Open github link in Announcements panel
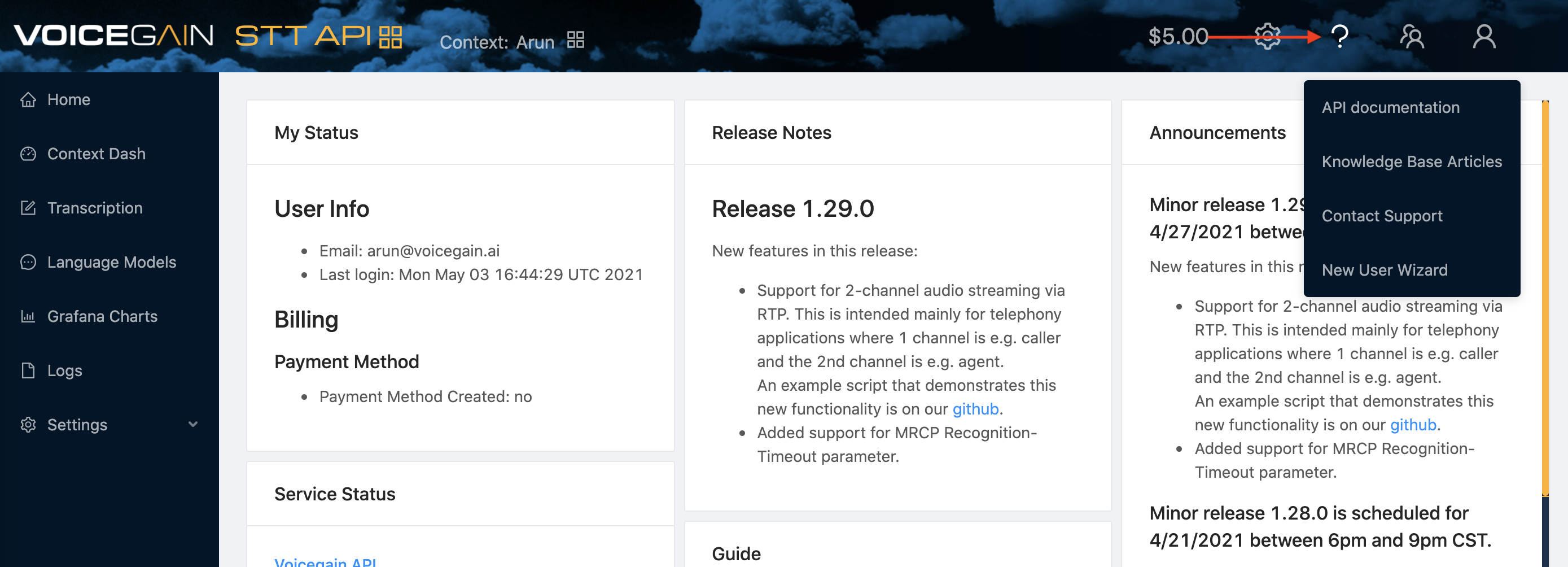 (x=1413, y=425)
